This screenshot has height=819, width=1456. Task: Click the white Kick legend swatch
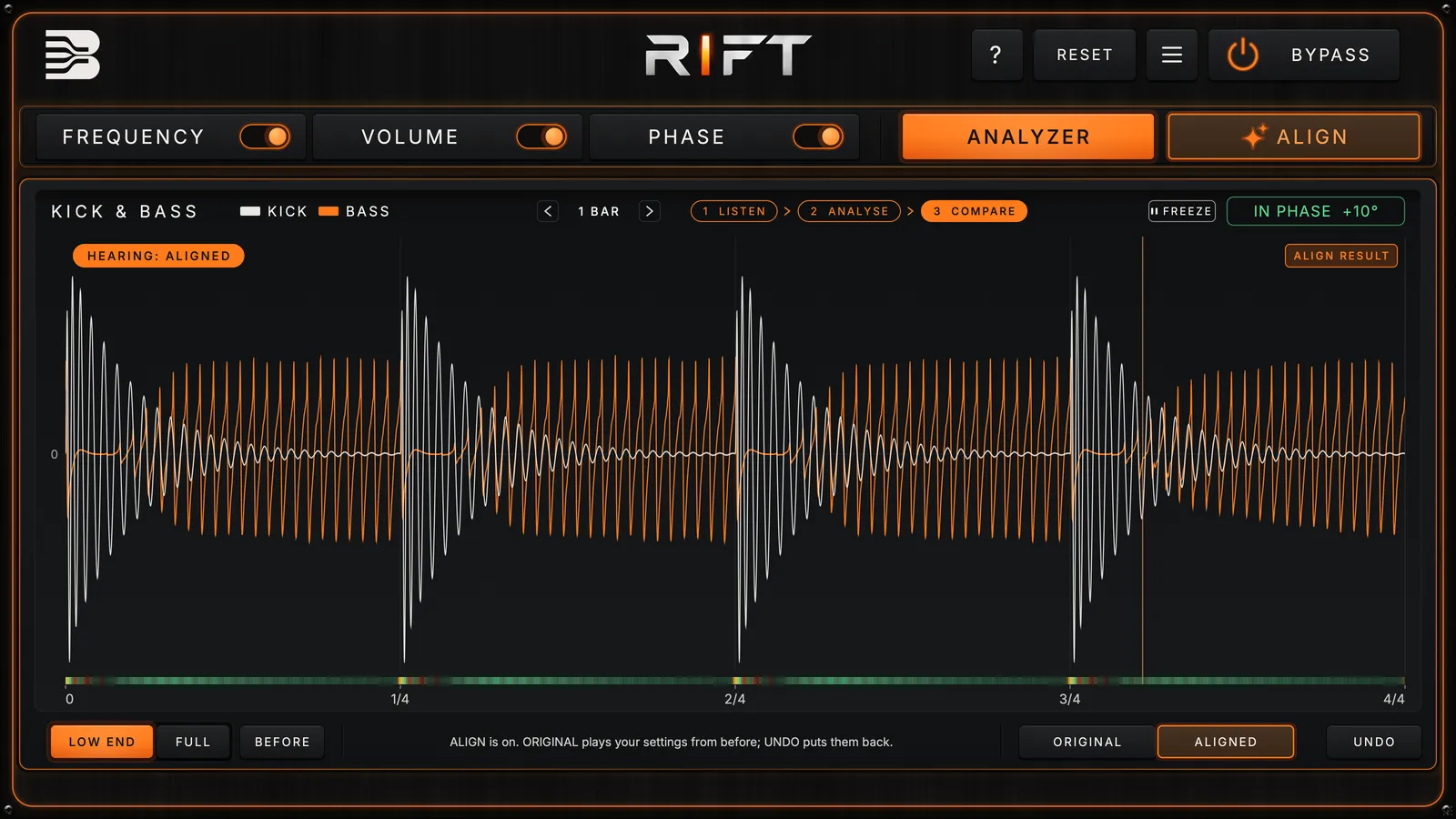pos(250,211)
